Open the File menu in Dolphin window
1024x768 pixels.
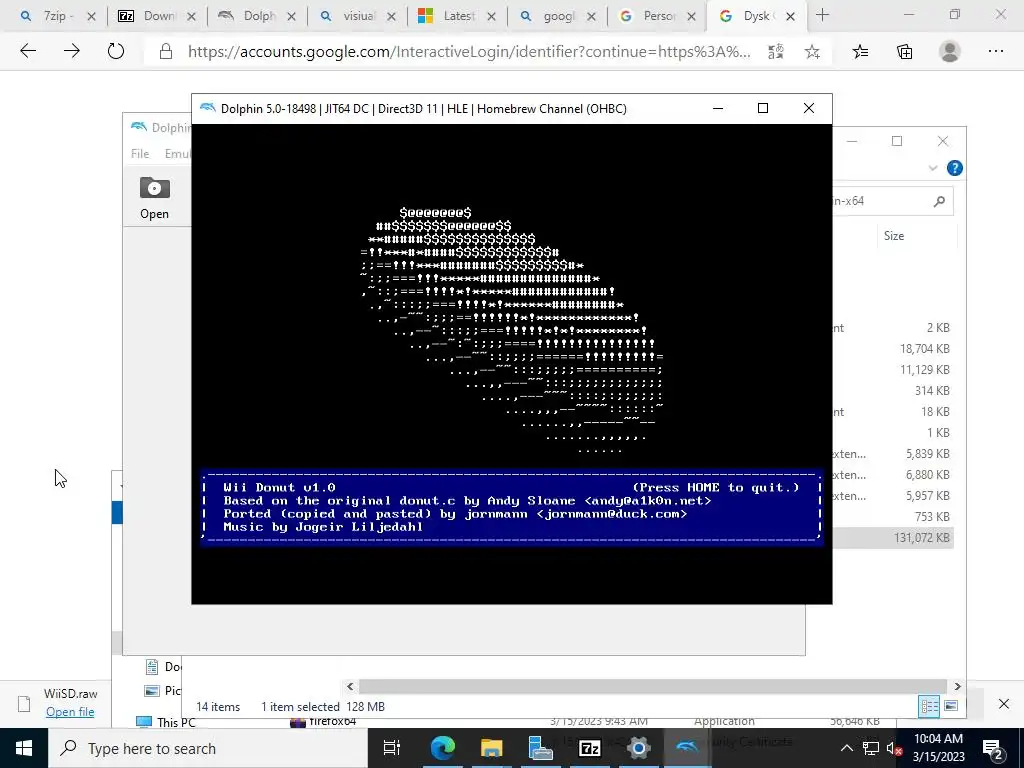tap(140, 153)
